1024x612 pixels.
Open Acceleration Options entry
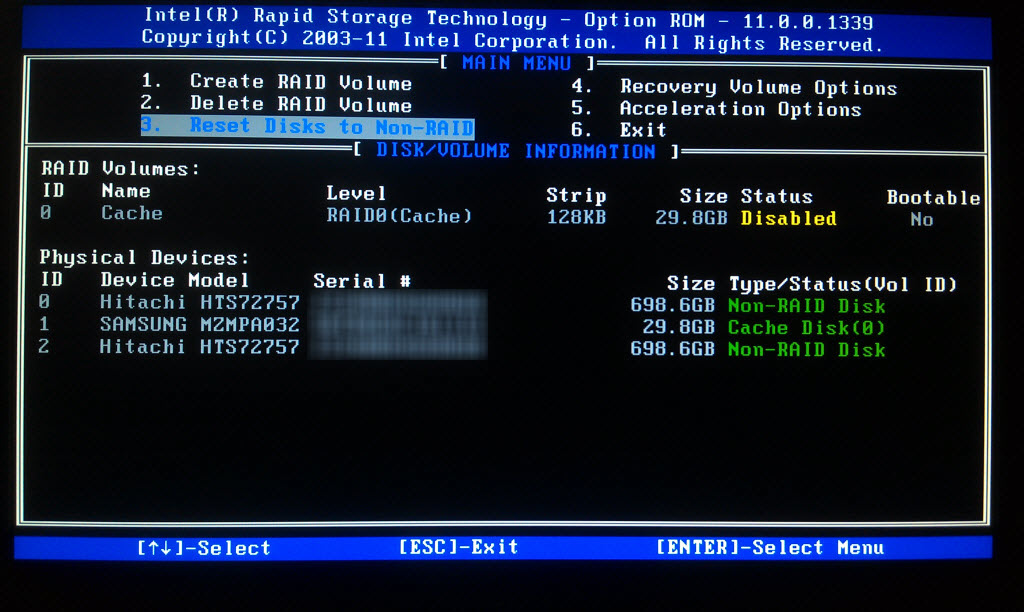716,108
